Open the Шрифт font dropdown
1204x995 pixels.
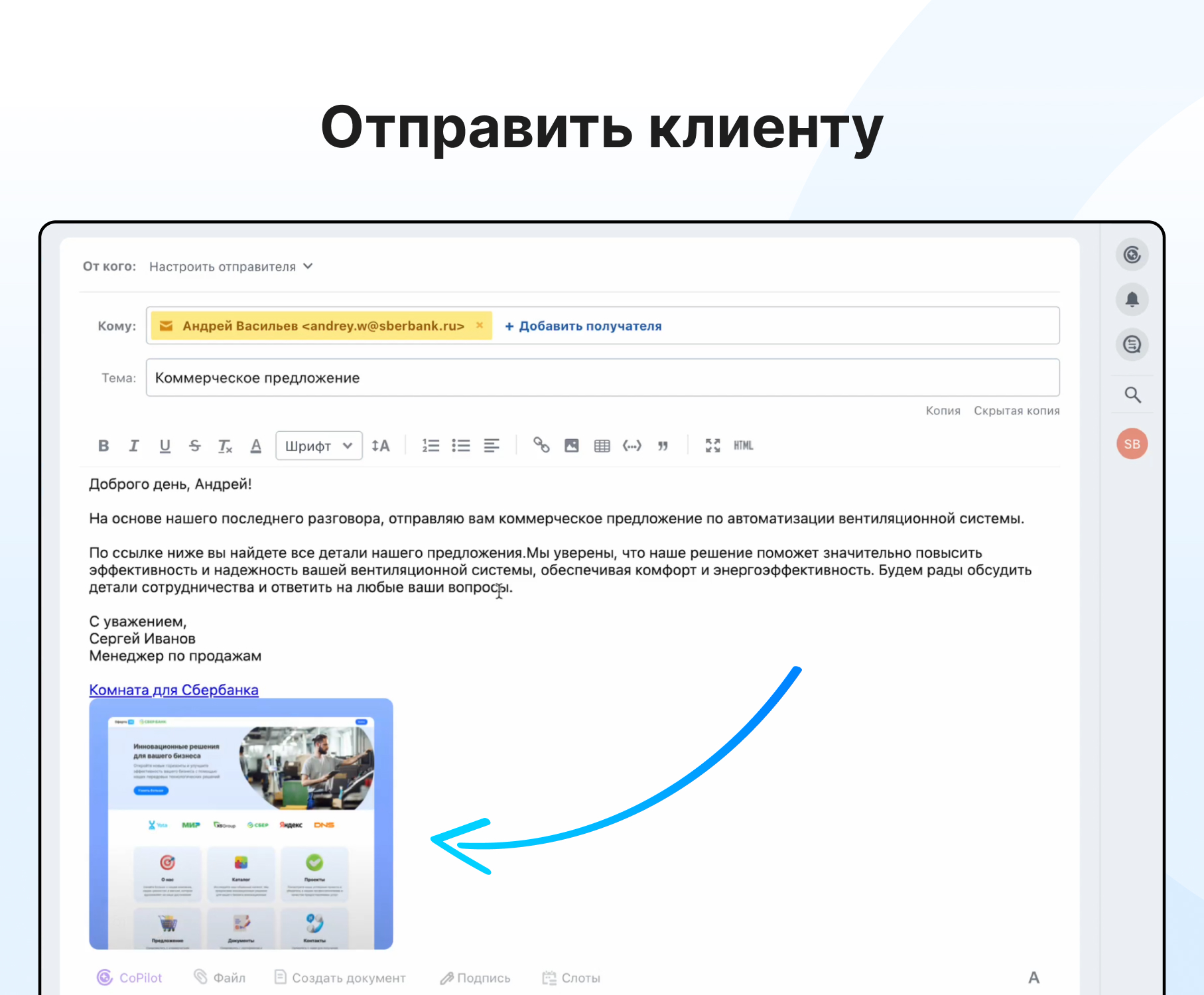point(318,446)
